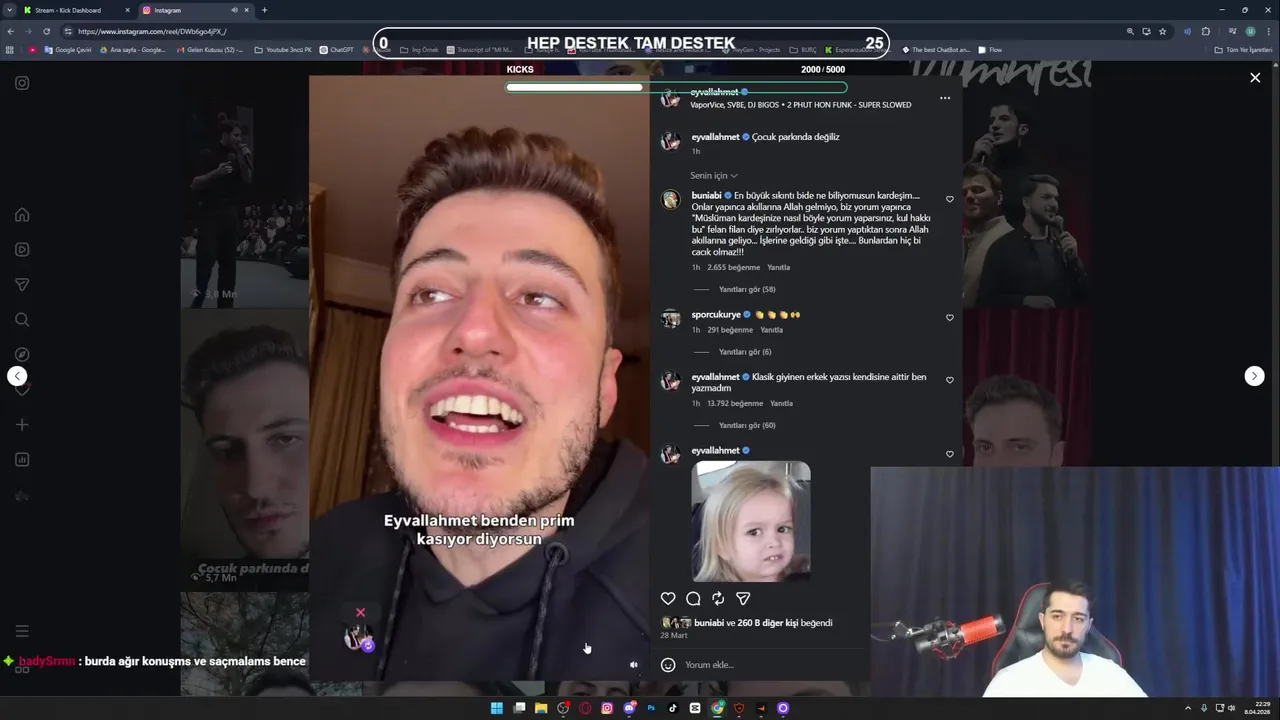The height and width of the screenshot is (720, 1280).
Task: Open Instagram messages paper-plane sidebar icon
Action: point(22,285)
